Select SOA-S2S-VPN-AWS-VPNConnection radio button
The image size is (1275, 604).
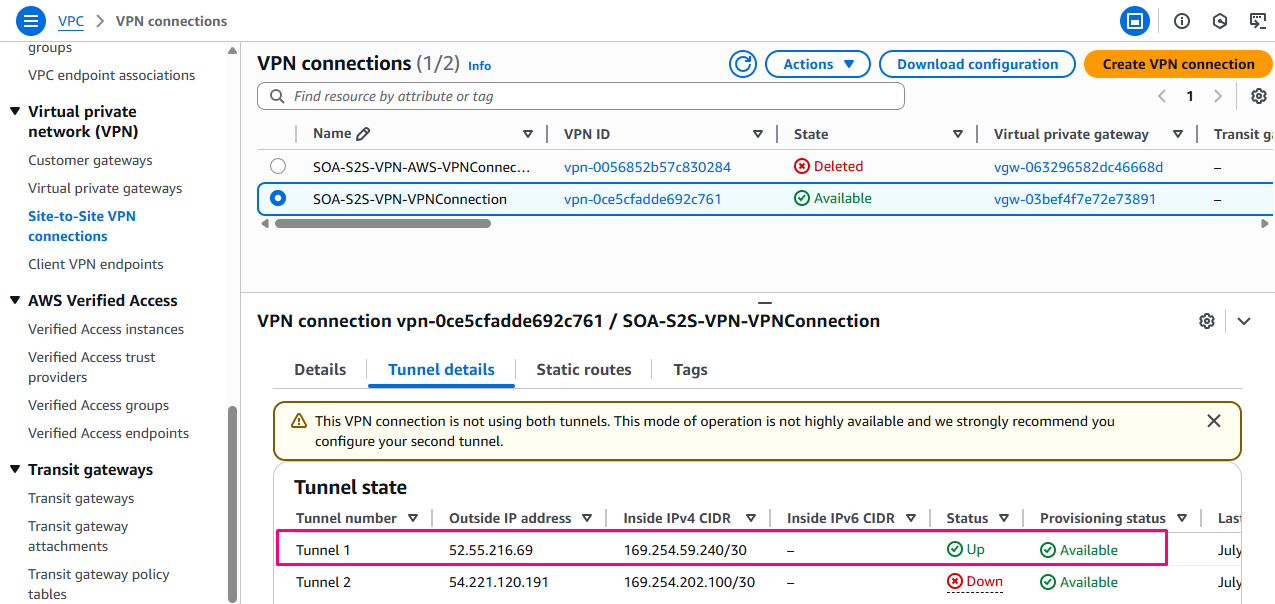278,166
